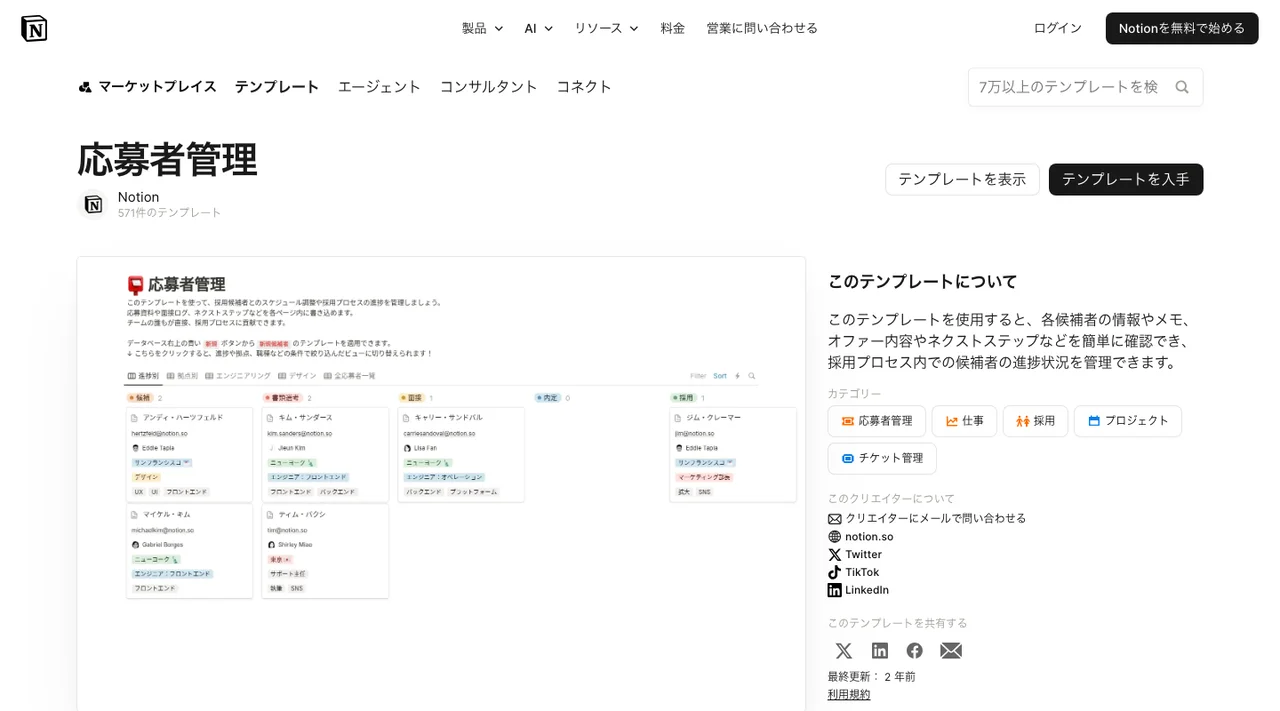This screenshot has width=1280, height=711.
Task: Open 営業に問い合わせる link
Action: point(762,28)
